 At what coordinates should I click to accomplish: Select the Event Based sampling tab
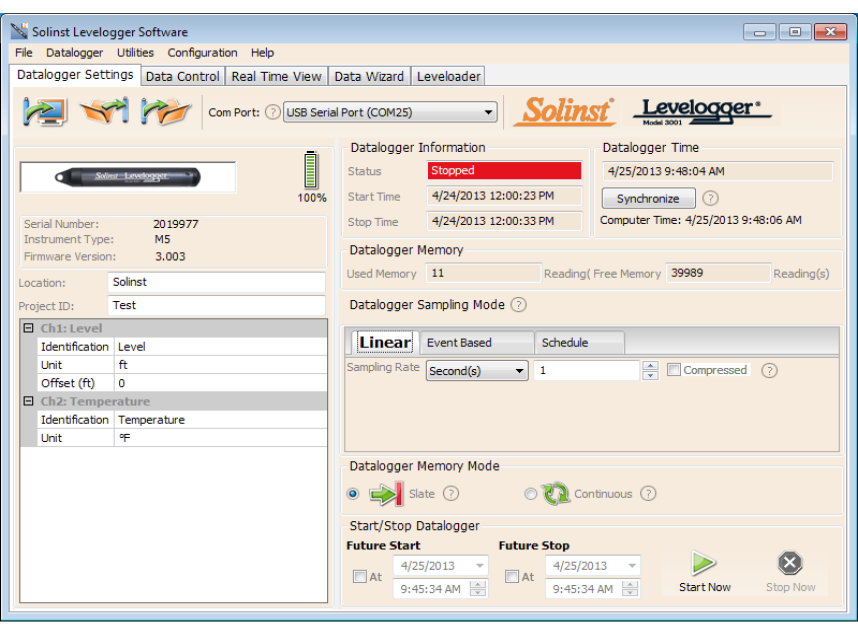point(477,342)
